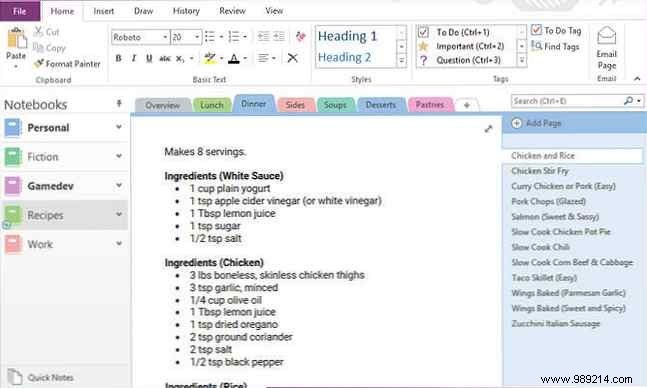
Task: Apply the Heading 1 style
Action: pyautogui.click(x=347, y=36)
